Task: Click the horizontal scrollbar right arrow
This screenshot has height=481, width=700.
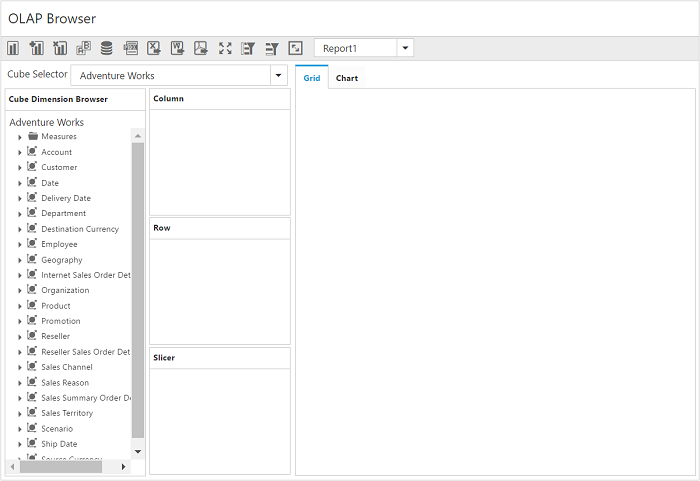Action: [124, 467]
